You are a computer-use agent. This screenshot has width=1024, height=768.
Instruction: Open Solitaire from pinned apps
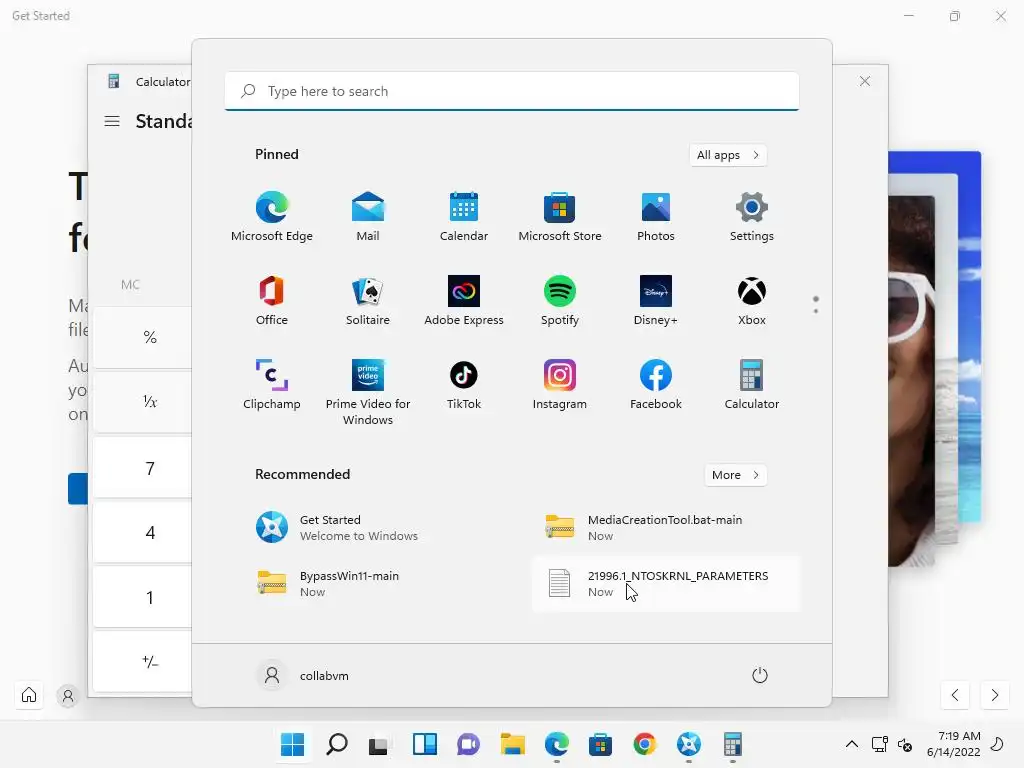pyautogui.click(x=368, y=301)
